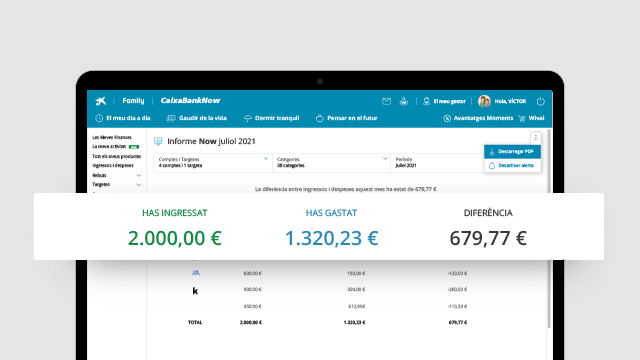
Task: Click the 1.320,23 € spent amount
Action: click(x=331, y=238)
